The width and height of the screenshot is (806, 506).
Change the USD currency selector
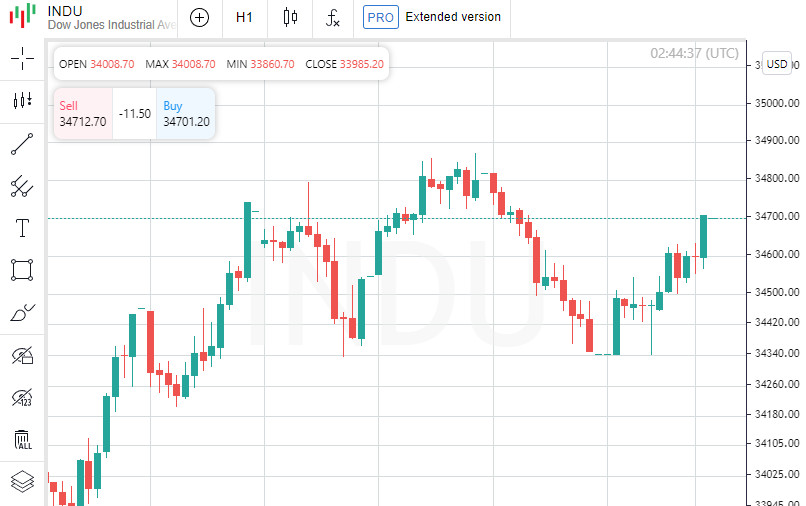(776, 63)
